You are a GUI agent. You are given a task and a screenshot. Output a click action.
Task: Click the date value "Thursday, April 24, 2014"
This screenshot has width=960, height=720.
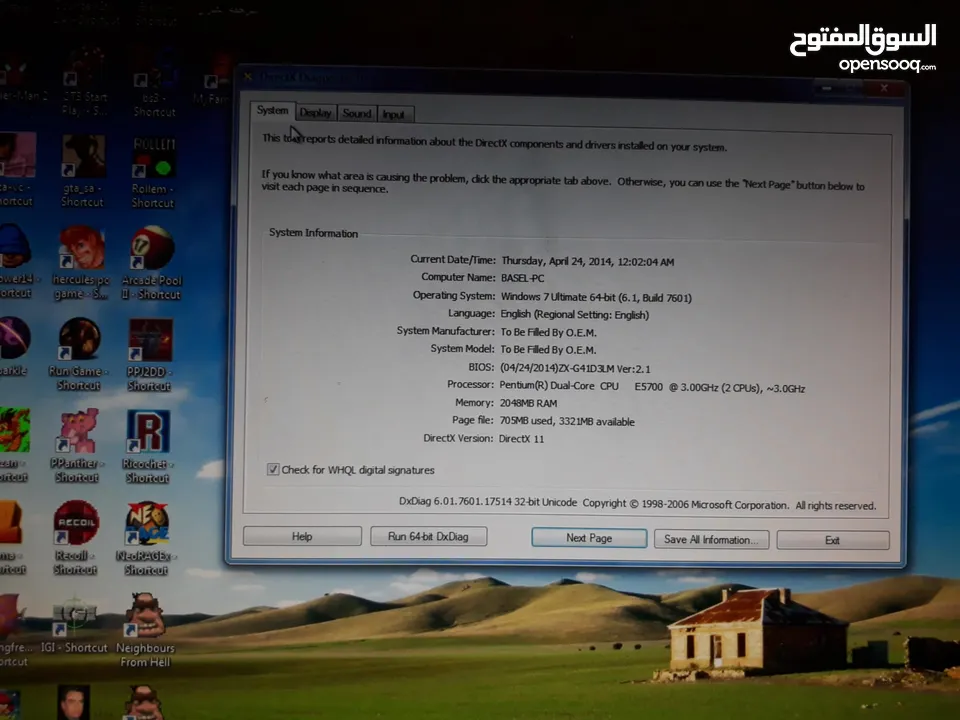[557, 261]
